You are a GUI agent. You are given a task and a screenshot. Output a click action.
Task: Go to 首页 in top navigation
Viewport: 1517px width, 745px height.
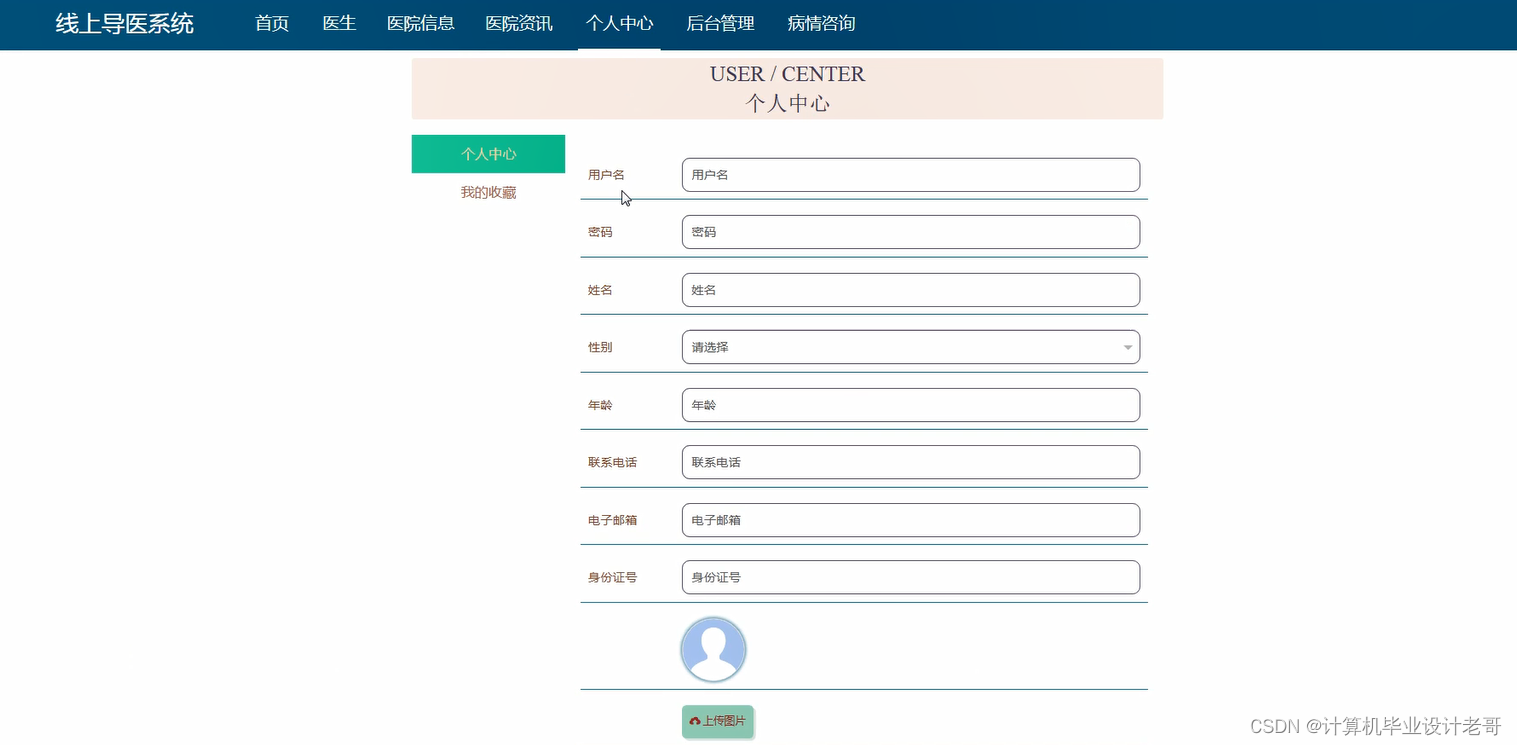point(272,23)
